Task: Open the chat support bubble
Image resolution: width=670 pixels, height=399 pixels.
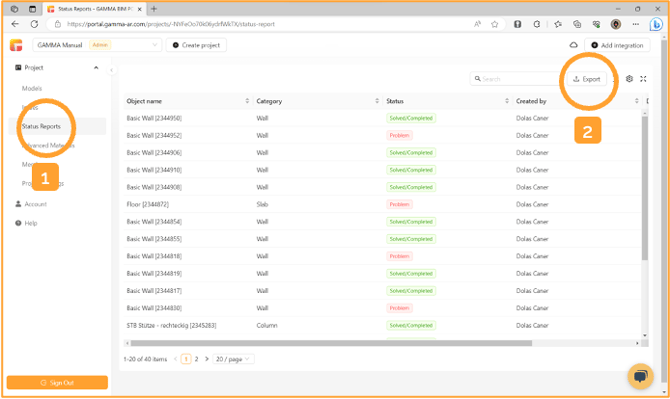Action: click(x=640, y=376)
